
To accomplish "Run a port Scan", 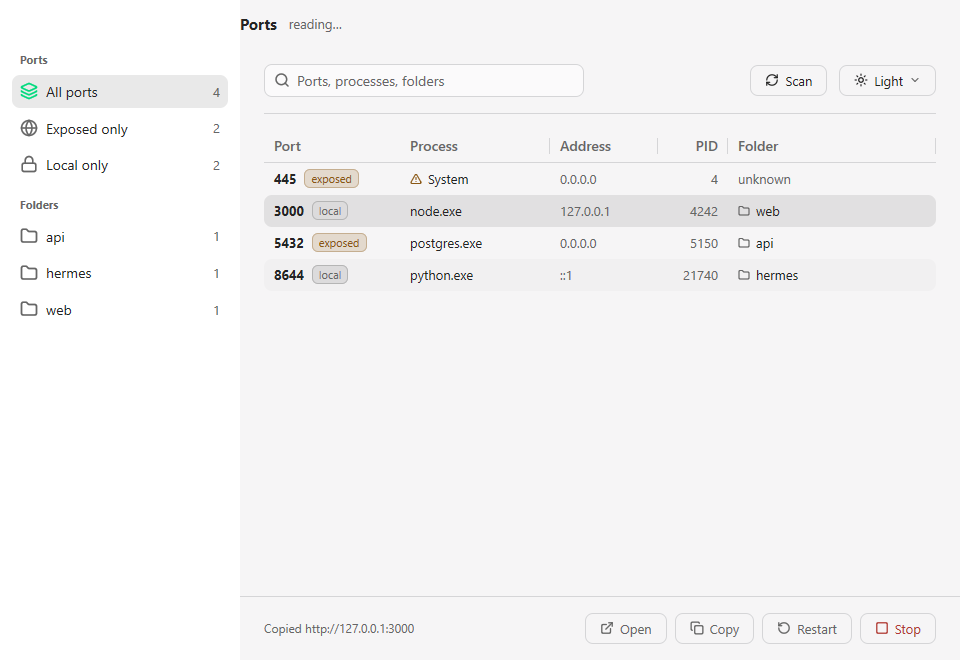I will 789,81.
